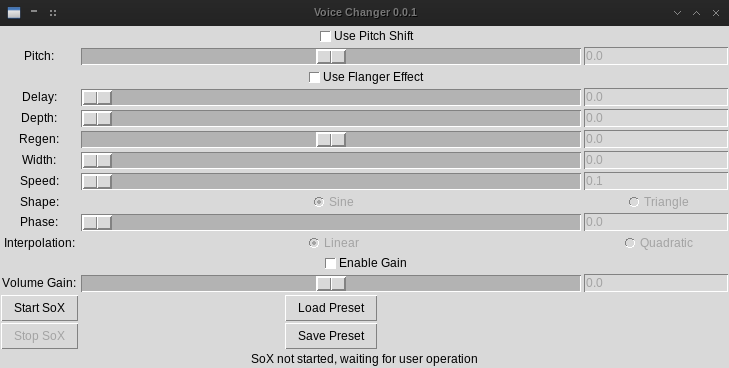
Task: Click the up-chevron icon in title bar
Action: tap(696, 13)
